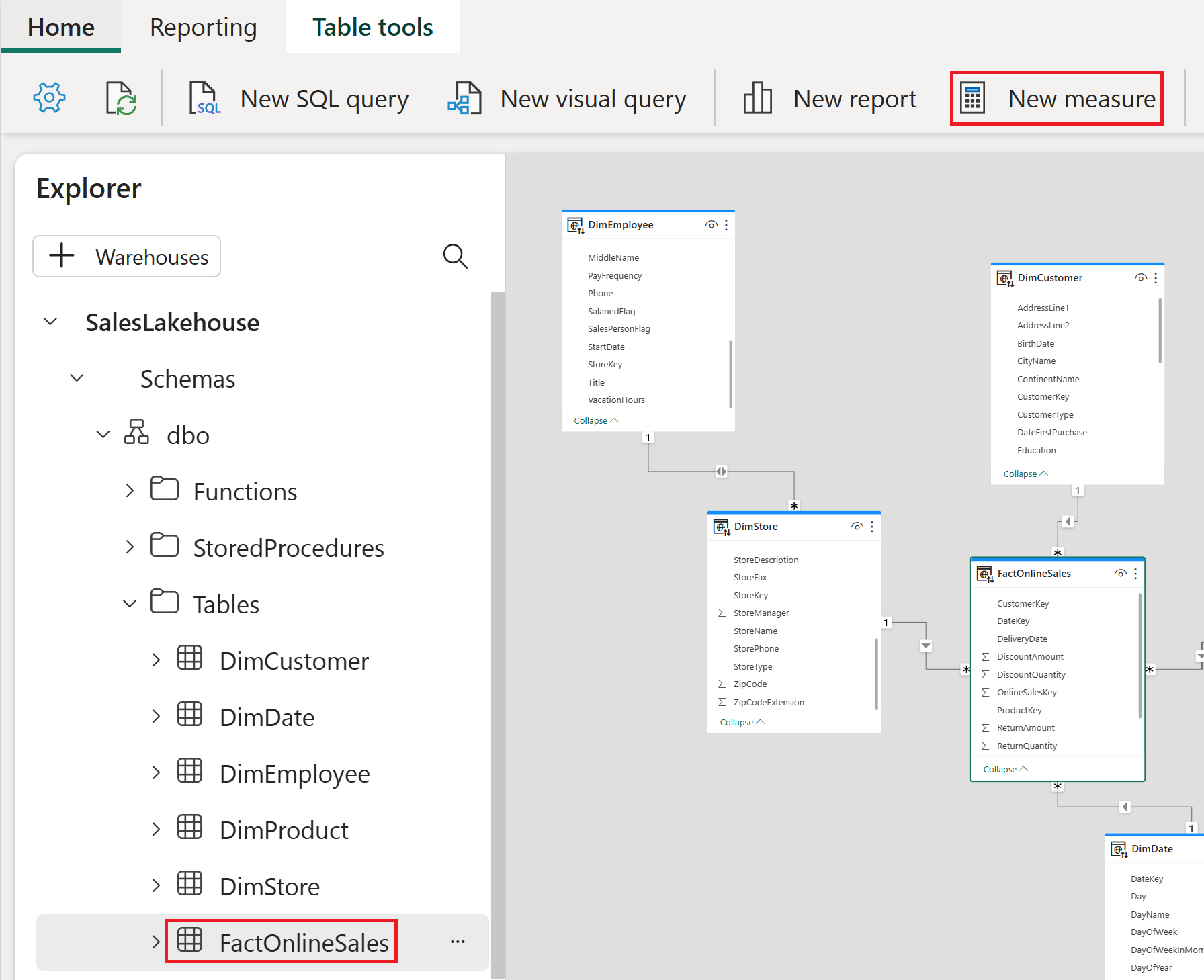
Task: Toggle DimStore card visibility eye
Action: [x=857, y=527]
